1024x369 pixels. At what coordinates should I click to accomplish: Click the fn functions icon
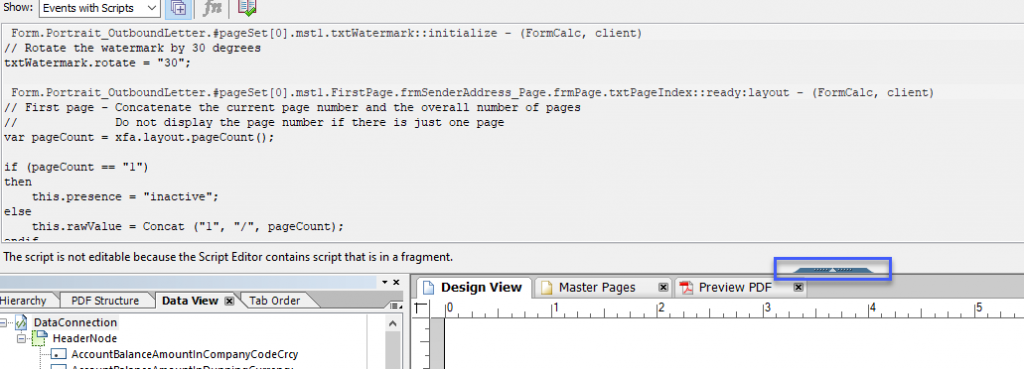(x=213, y=8)
